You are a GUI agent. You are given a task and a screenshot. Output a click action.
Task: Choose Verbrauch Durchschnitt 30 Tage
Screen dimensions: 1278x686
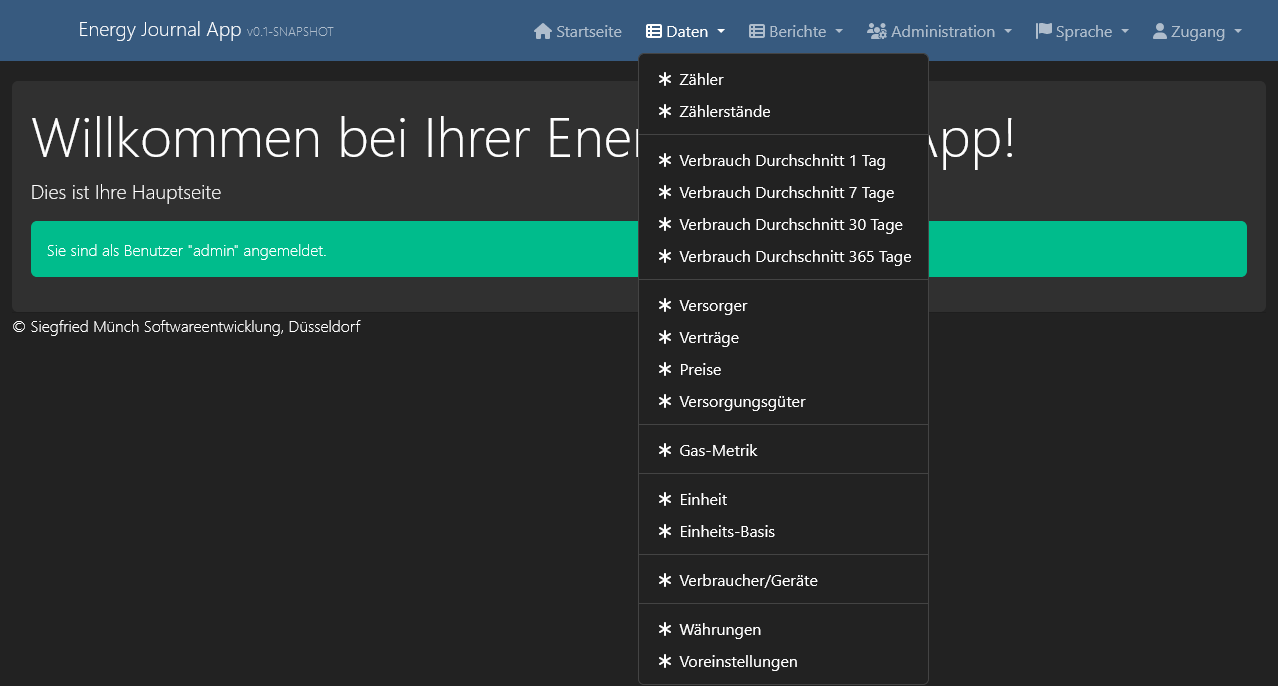pyautogui.click(x=790, y=224)
